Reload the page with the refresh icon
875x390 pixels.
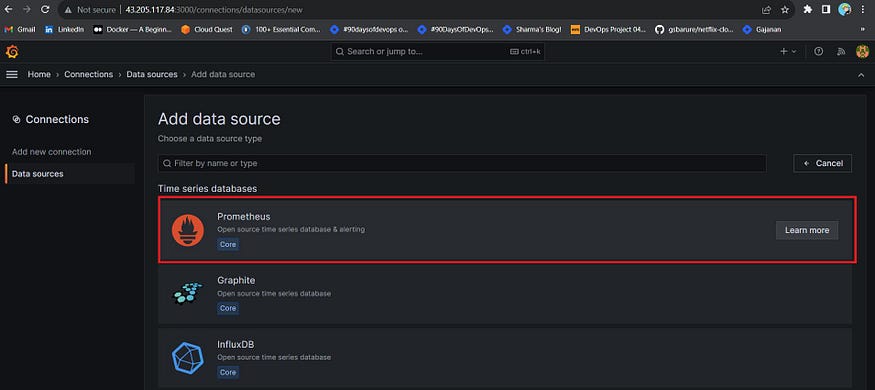[45, 9]
